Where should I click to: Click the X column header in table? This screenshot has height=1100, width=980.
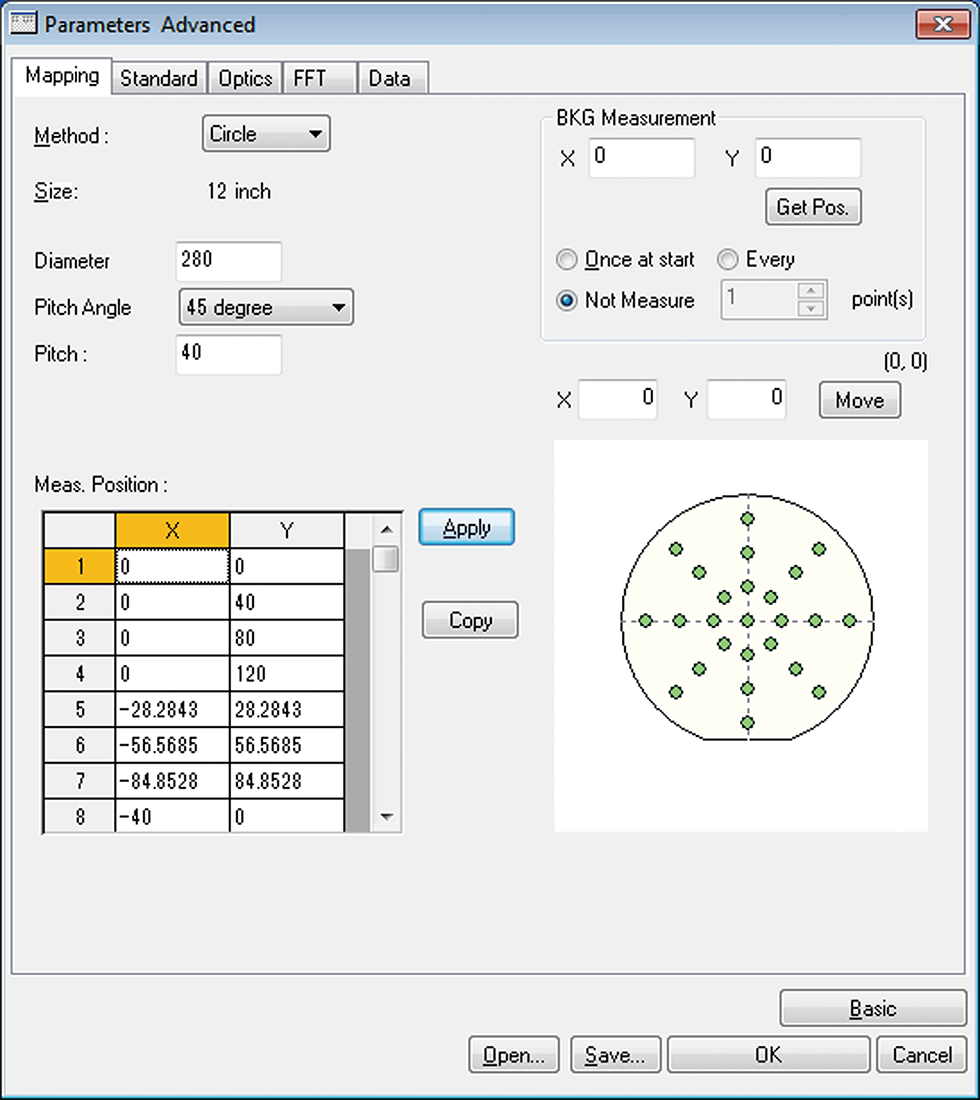point(173,530)
